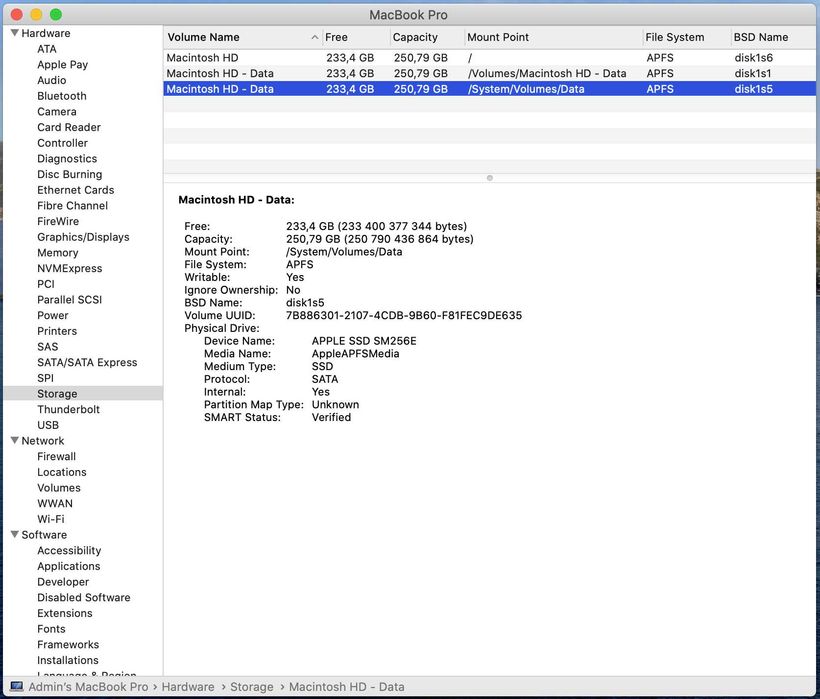Click Macintosh HD - Data in the path bar

[347, 686]
